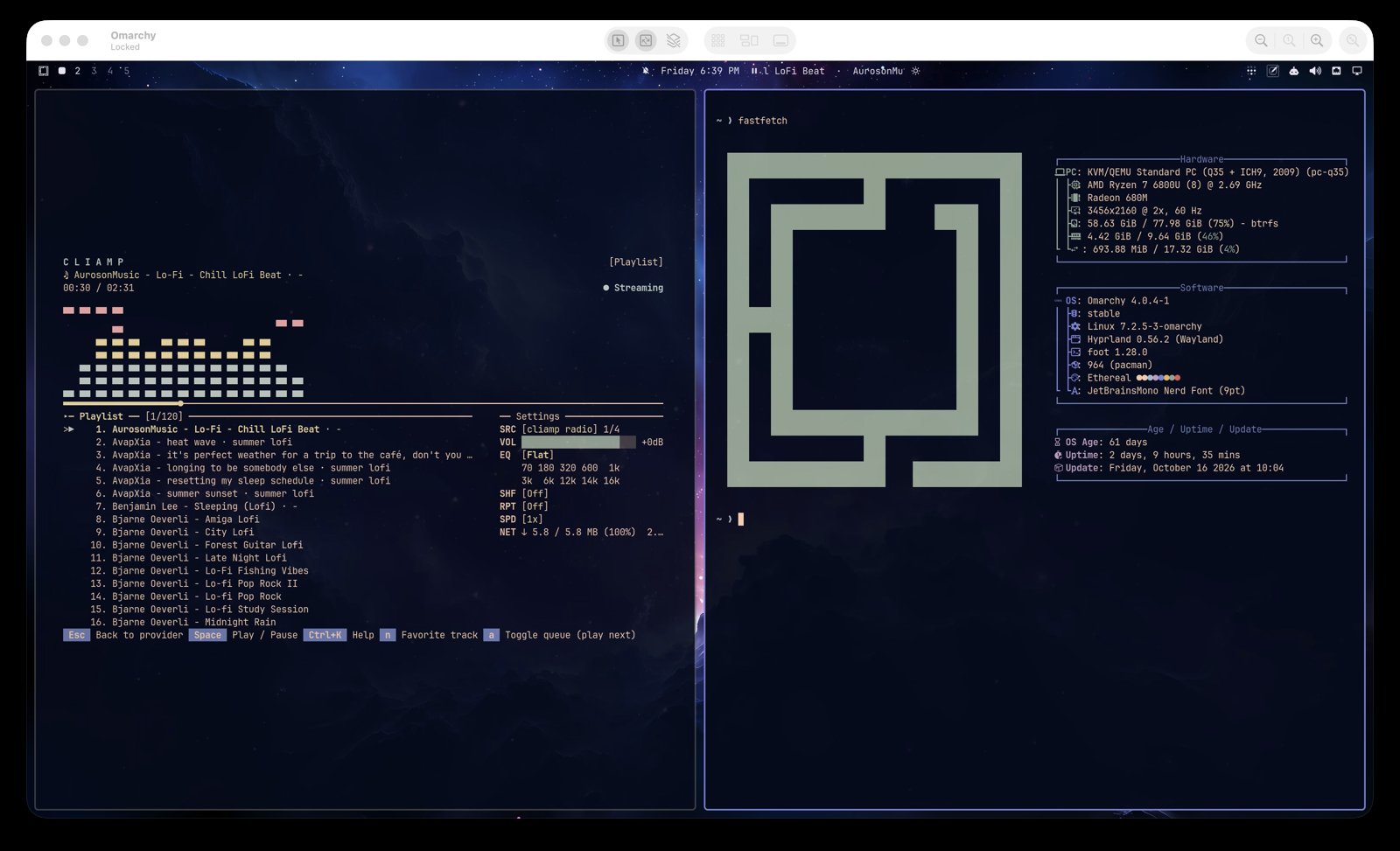Switch to workspace 2 in the bar
Image resolution: width=1400 pixels, height=851 pixels.
78,71
